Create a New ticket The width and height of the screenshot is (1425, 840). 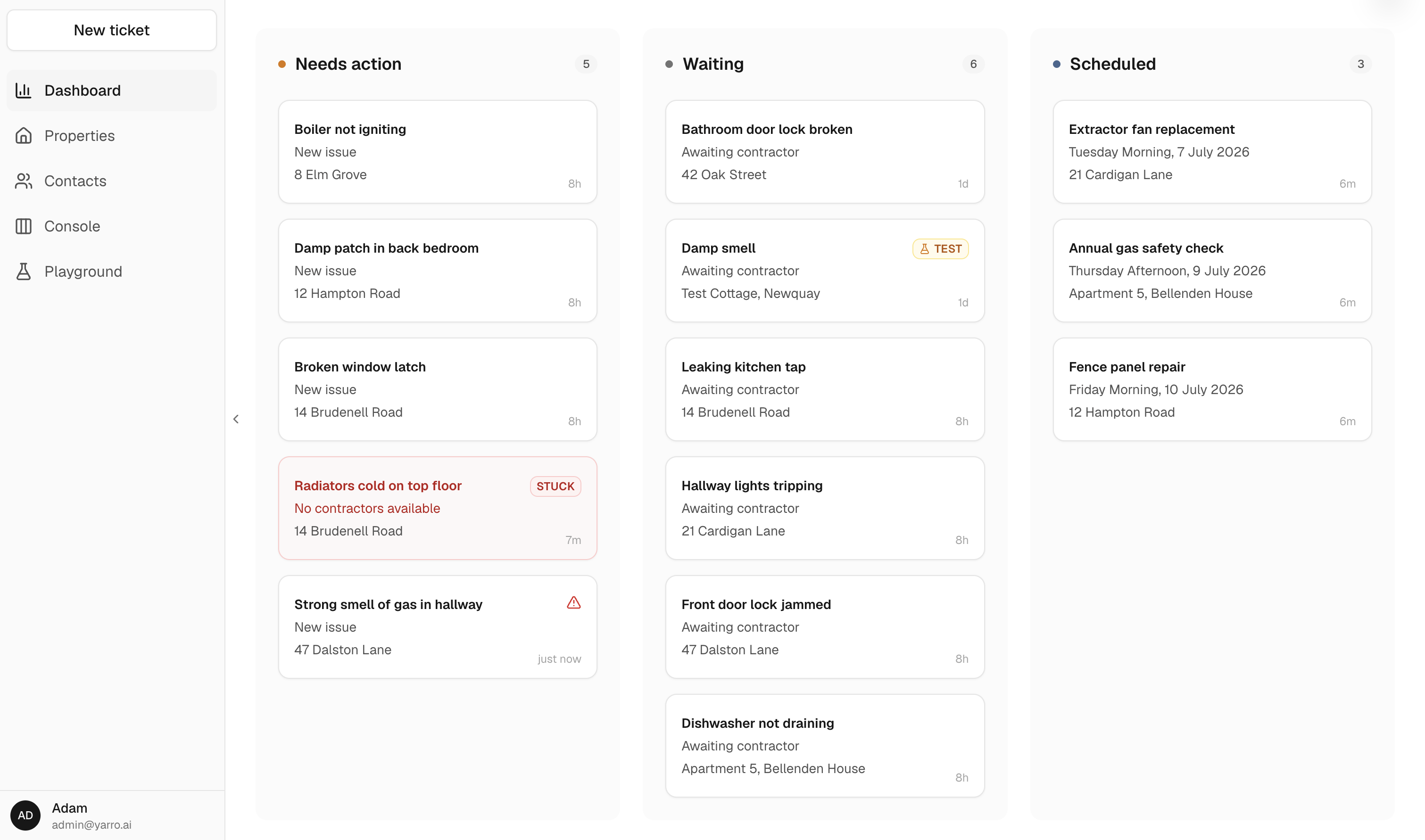point(112,30)
